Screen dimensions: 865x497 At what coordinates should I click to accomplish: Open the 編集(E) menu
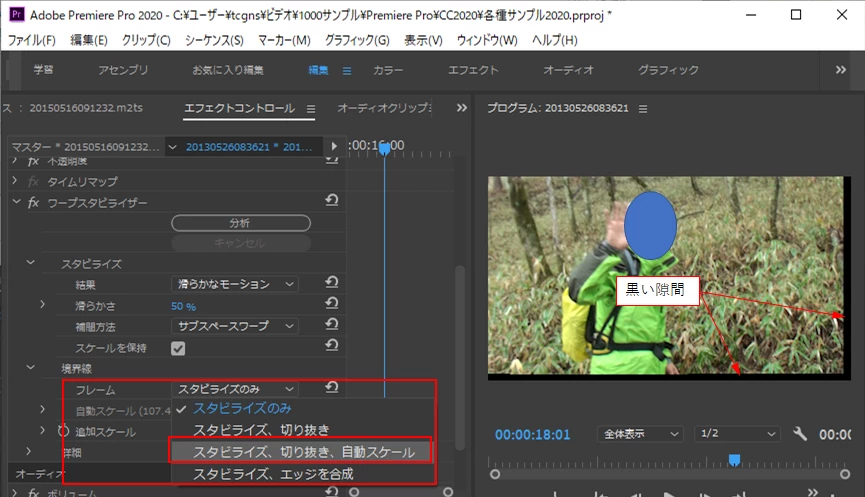pyautogui.click(x=89, y=40)
